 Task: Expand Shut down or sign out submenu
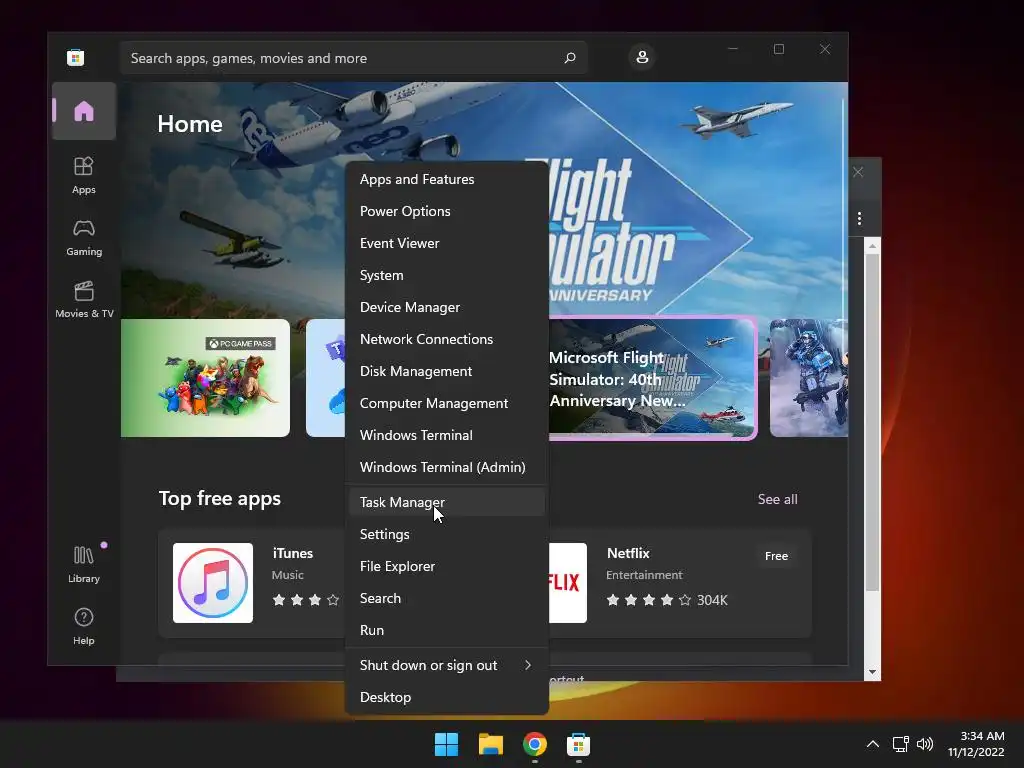[447, 665]
